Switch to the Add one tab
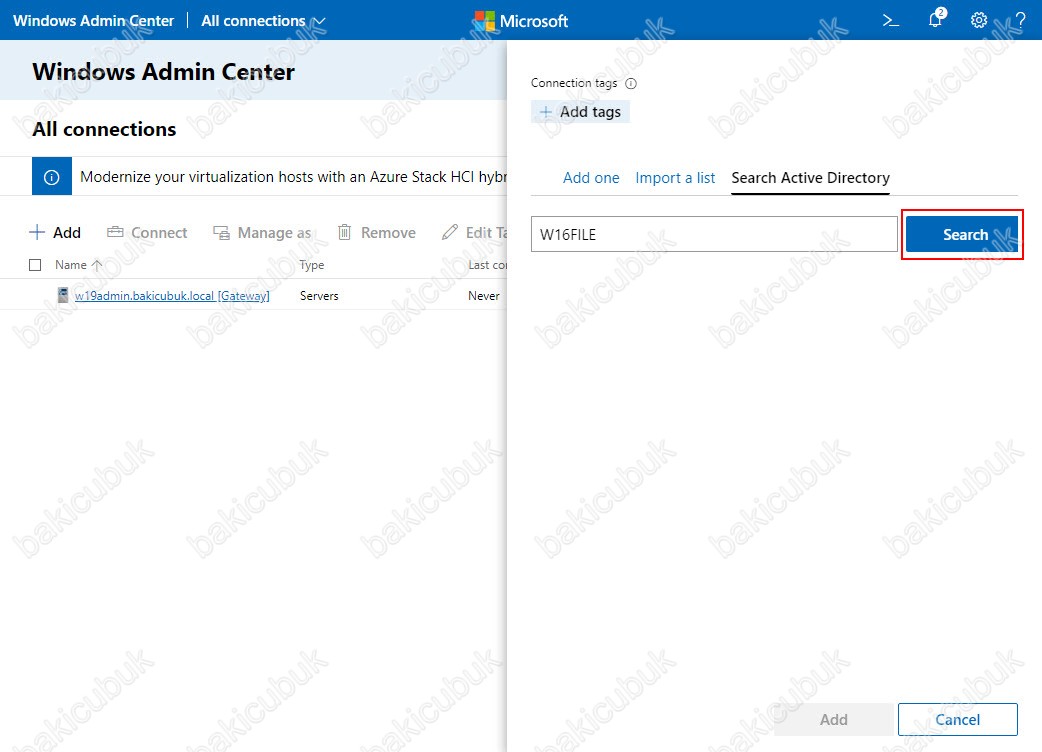 click(591, 178)
